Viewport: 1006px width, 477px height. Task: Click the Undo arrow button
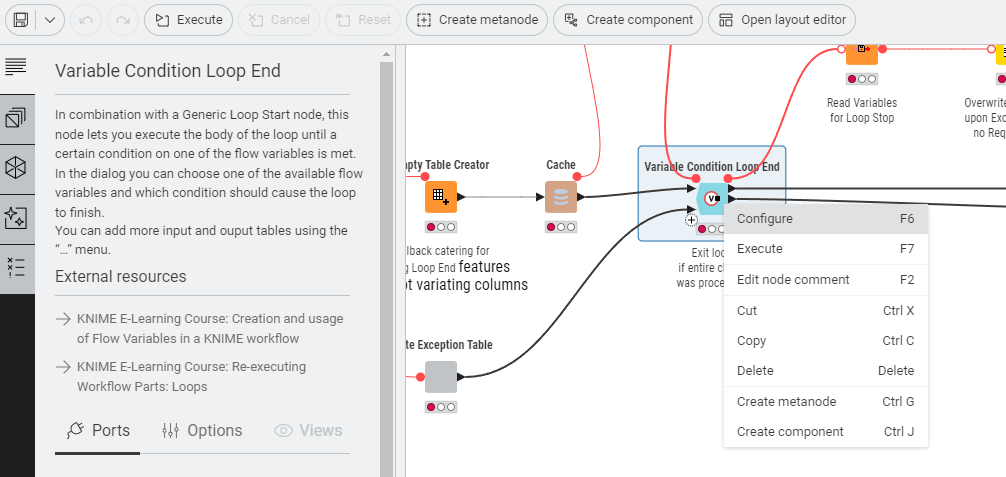tap(86, 20)
